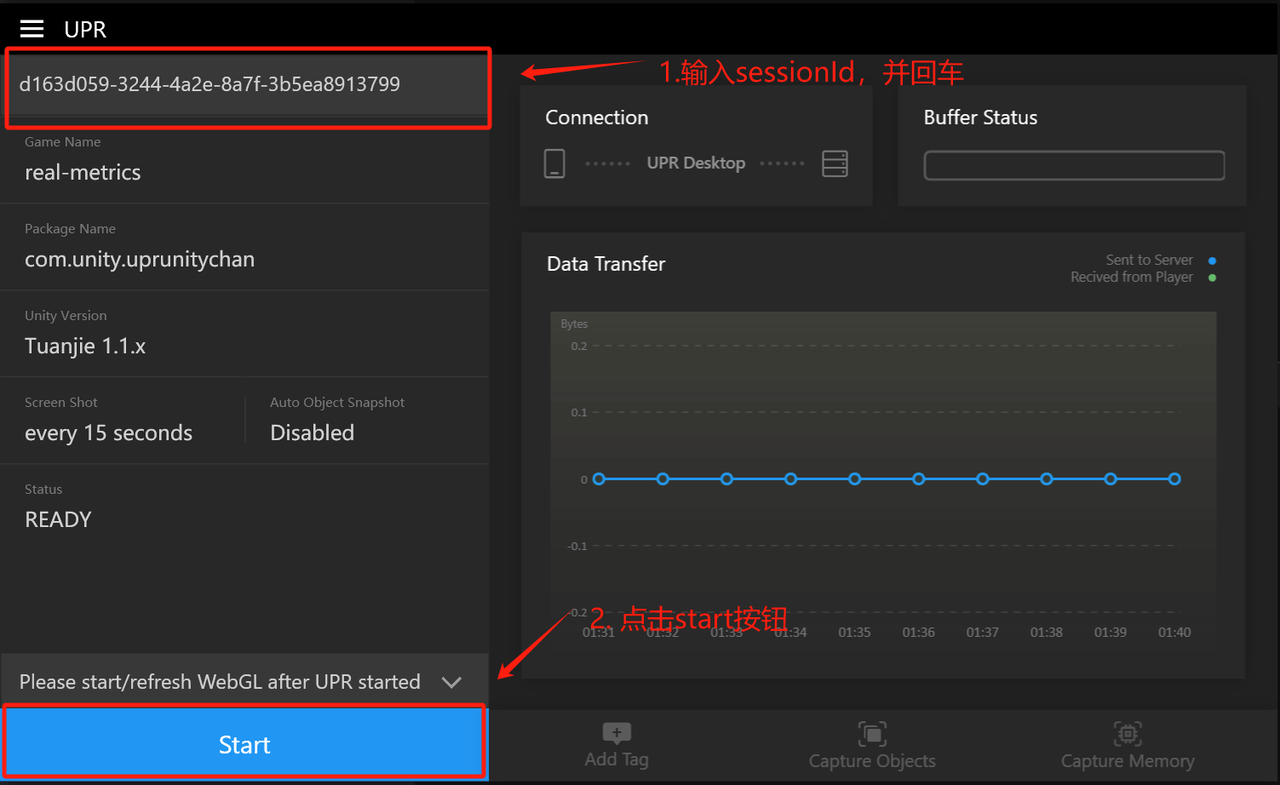Click the UPR Desktop label in Connection
The image size is (1280, 785).
pos(695,163)
